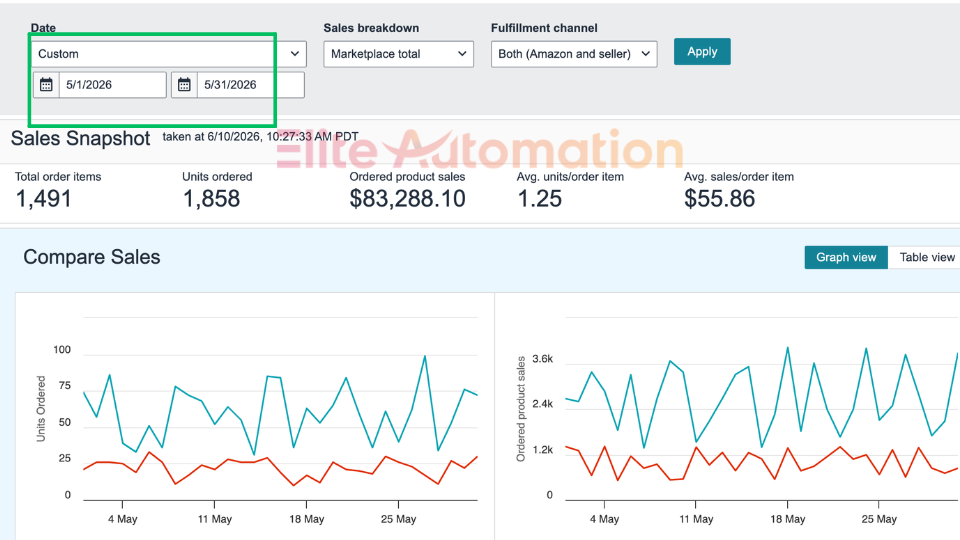This screenshot has height=540, width=960.
Task: Click 11 May on Ordered product sales chart
Action: pos(696,519)
